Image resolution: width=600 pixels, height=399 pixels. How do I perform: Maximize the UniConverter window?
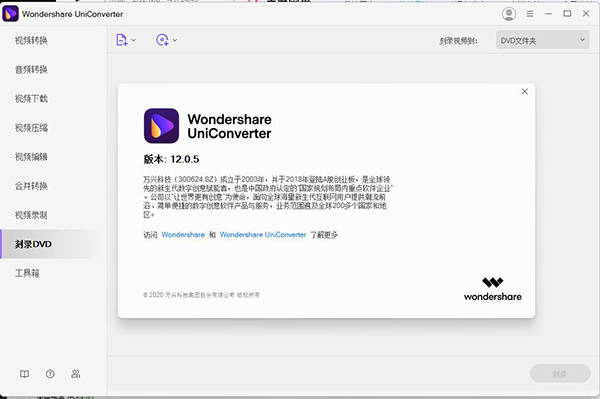(x=567, y=14)
